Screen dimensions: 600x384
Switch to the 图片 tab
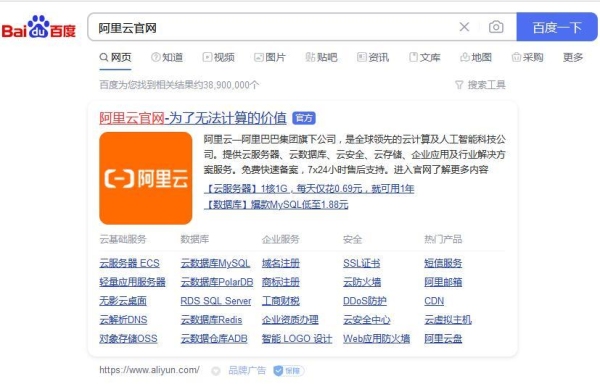pos(270,57)
